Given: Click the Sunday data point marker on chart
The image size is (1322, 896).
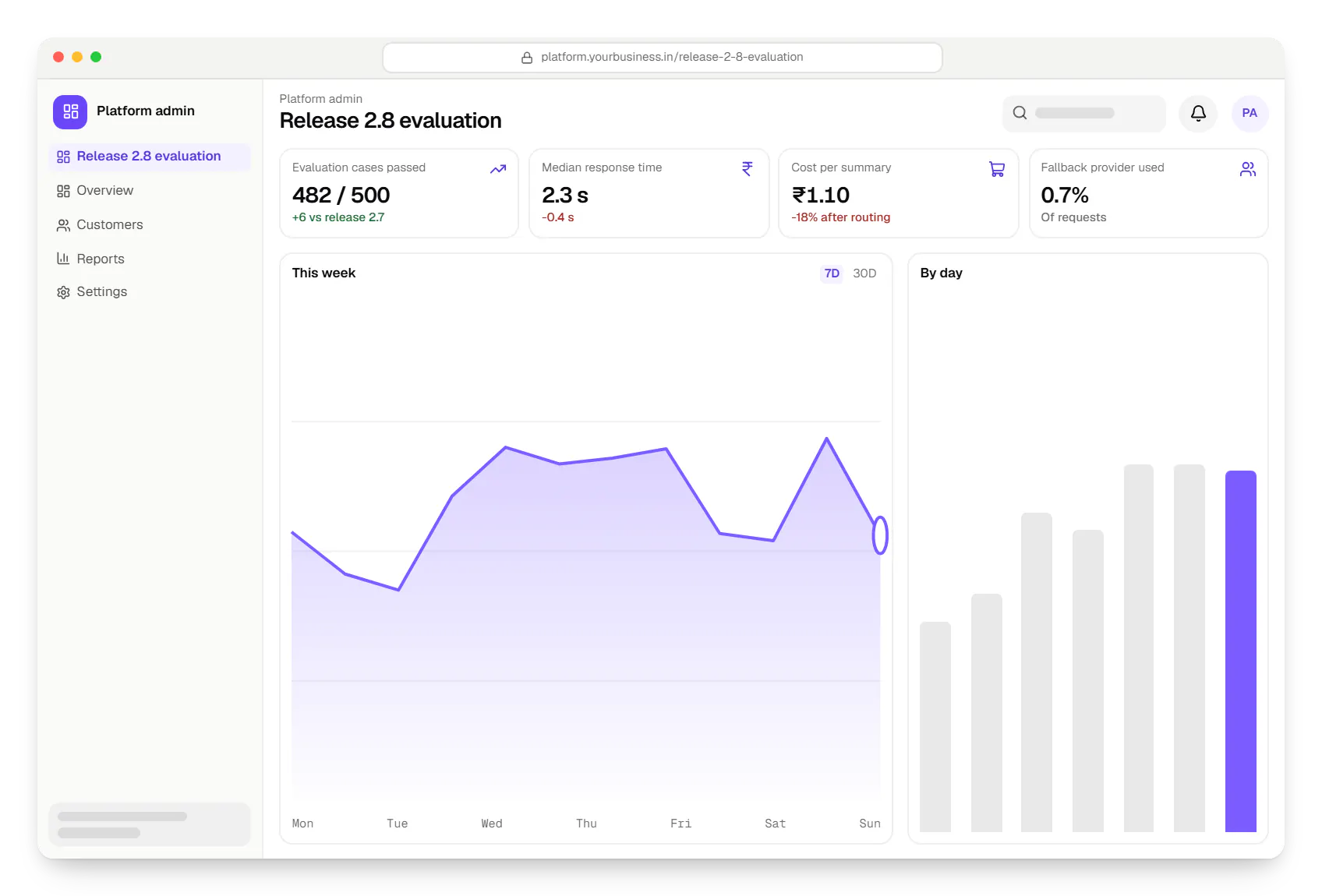Looking at the screenshot, I should tap(880, 535).
